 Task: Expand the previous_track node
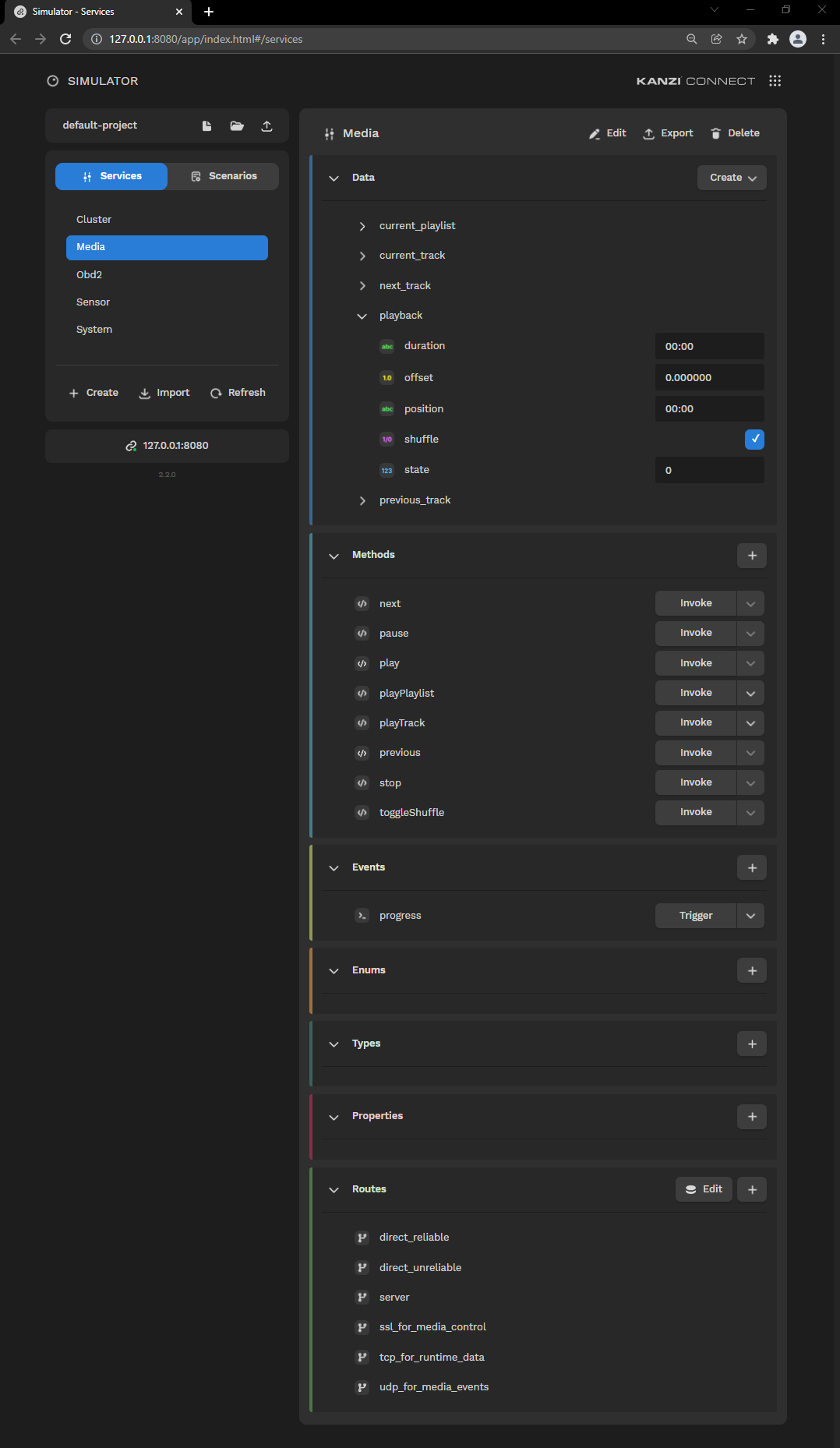coord(362,500)
